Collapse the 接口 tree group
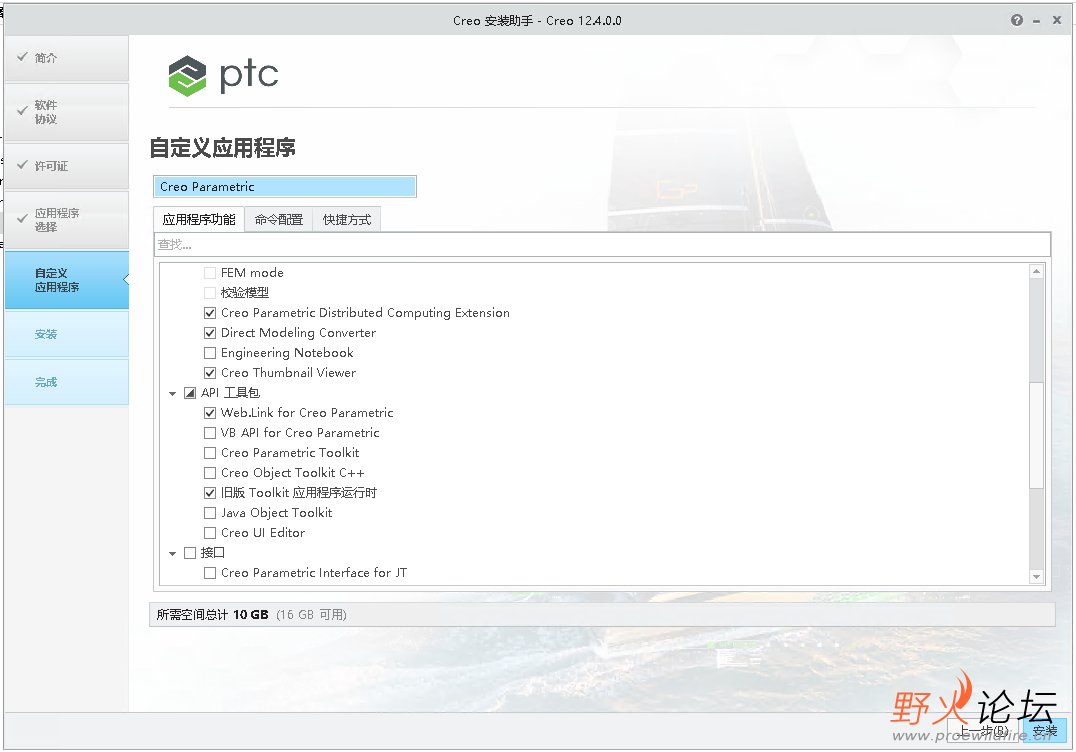This screenshot has width=1076, height=752. pyautogui.click(x=172, y=554)
